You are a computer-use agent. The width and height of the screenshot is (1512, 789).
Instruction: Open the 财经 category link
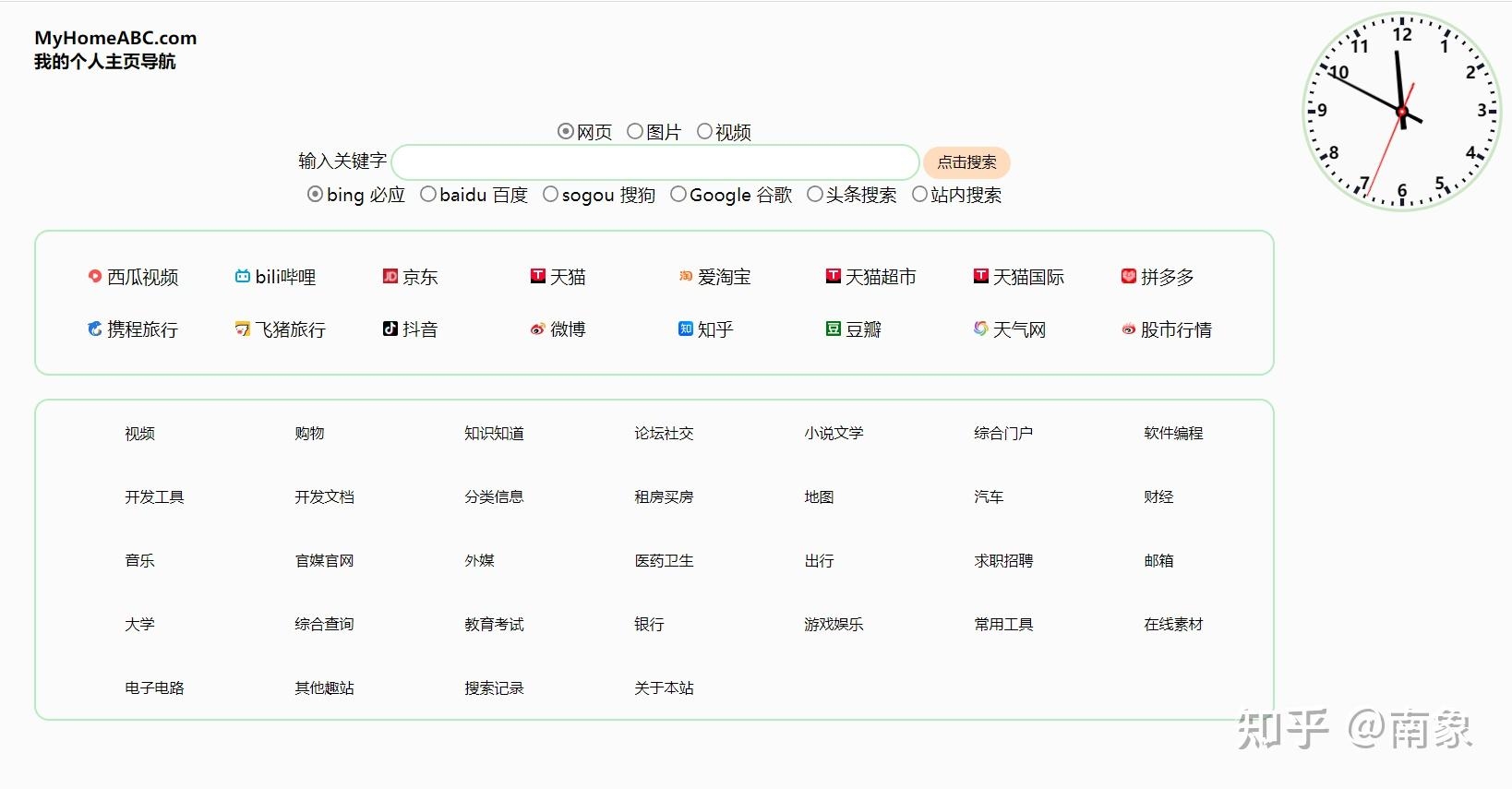coord(1158,496)
